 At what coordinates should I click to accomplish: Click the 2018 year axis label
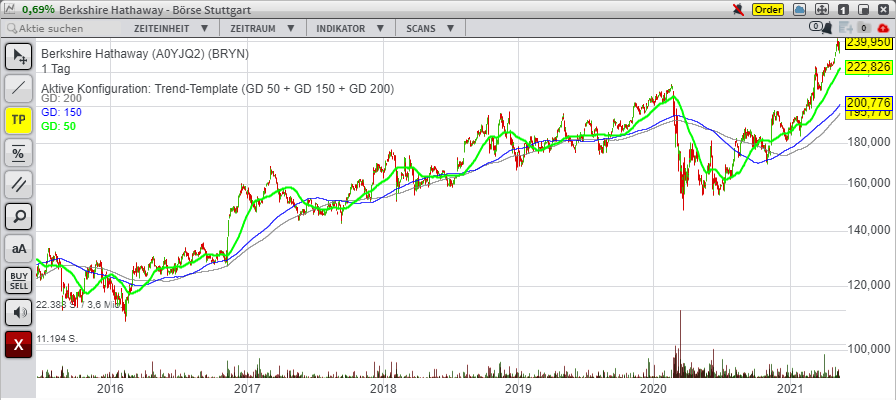point(383,389)
